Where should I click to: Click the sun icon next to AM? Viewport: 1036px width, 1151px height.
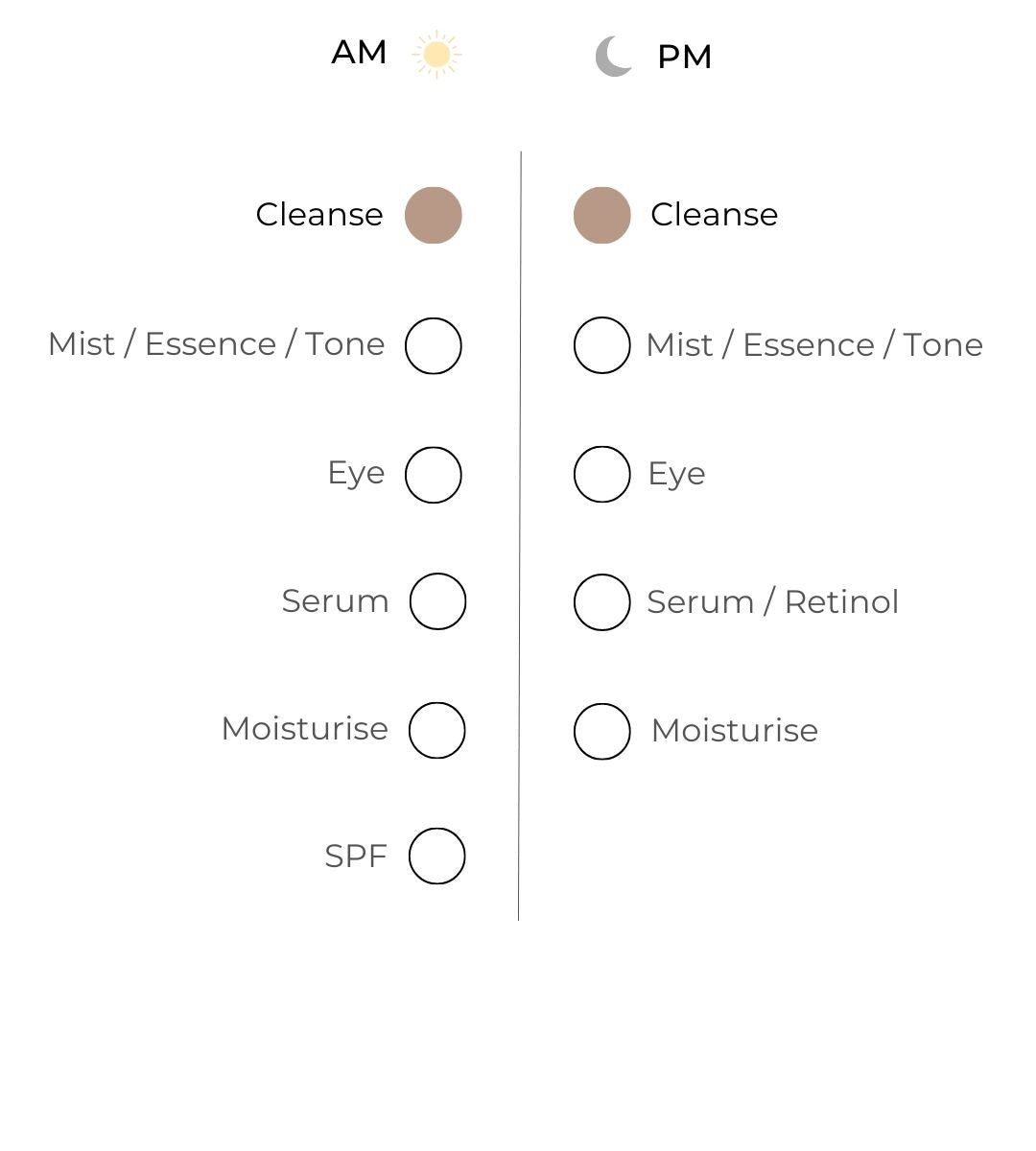tap(436, 55)
